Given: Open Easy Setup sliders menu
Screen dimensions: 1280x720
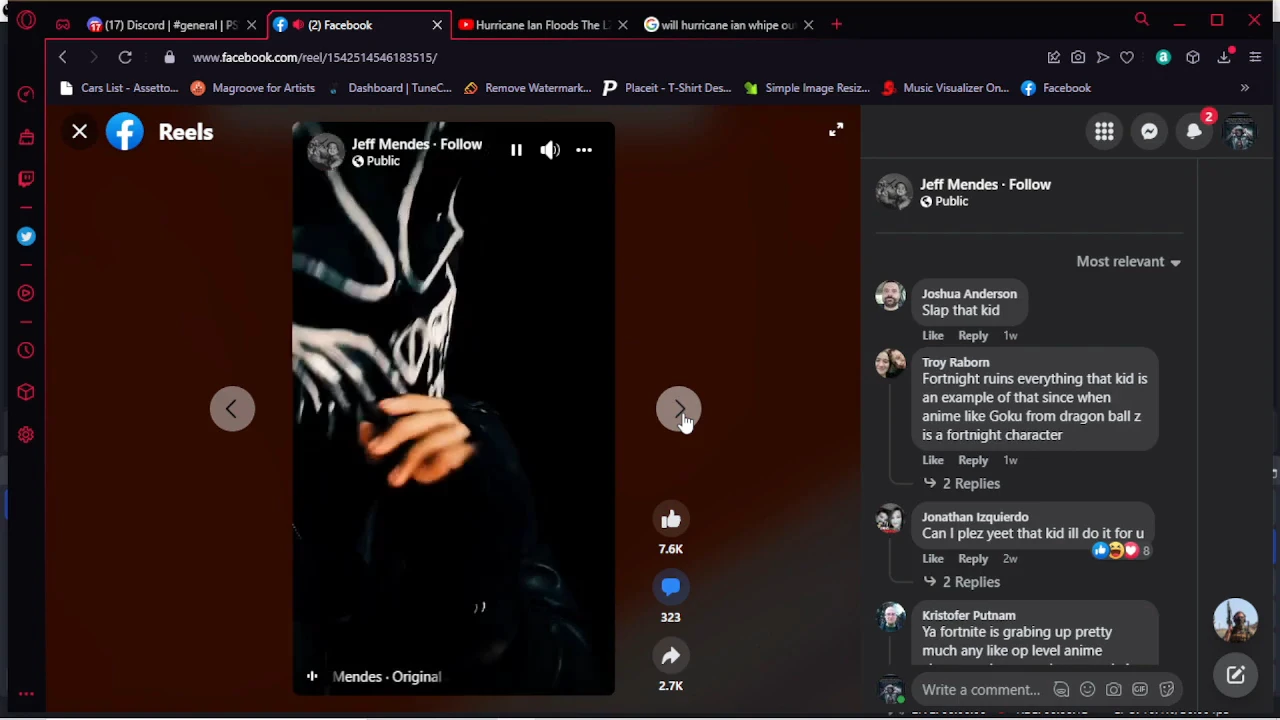Looking at the screenshot, I should pyautogui.click(x=1255, y=58).
